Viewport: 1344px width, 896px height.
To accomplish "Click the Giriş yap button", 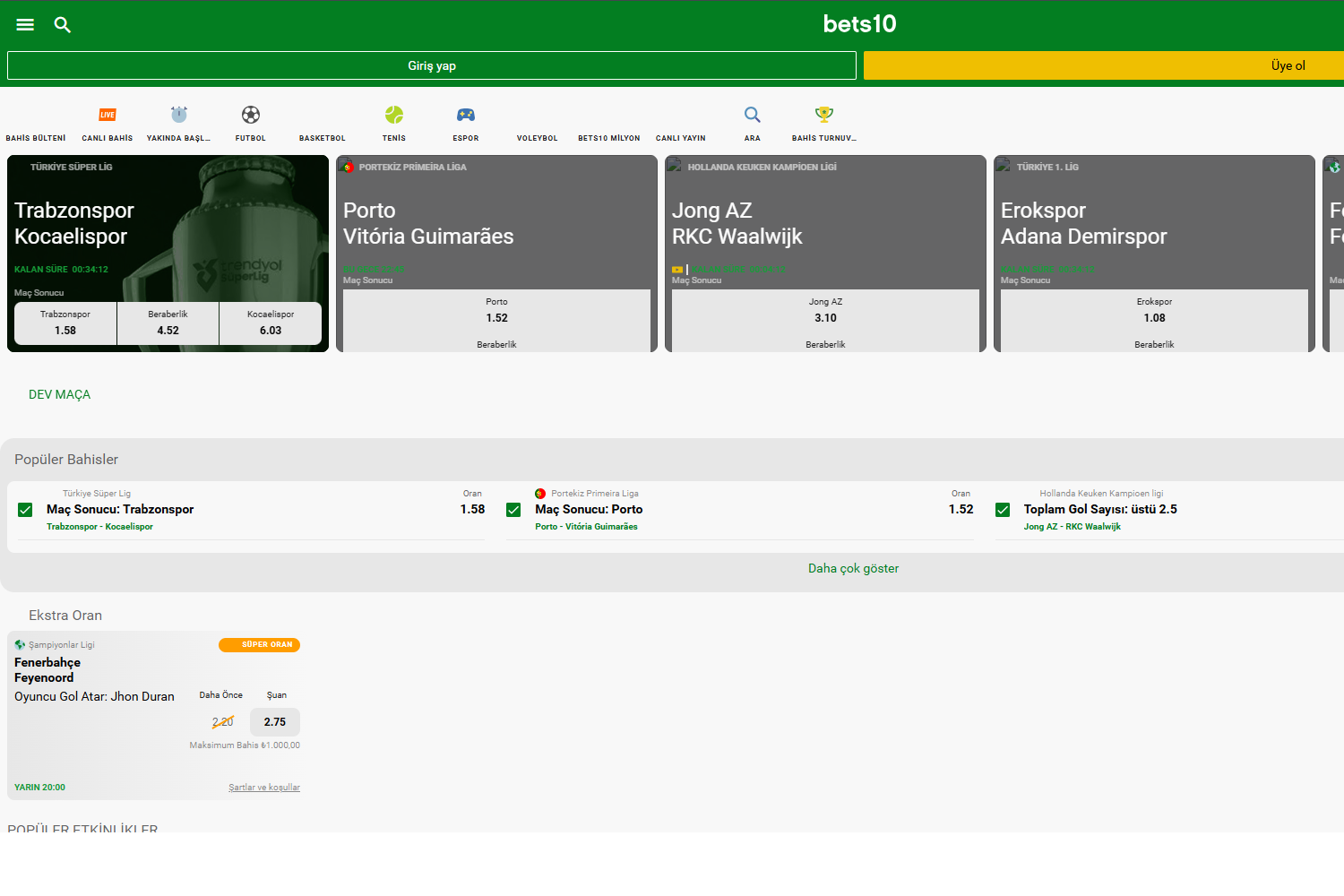I will click(432, 65).
